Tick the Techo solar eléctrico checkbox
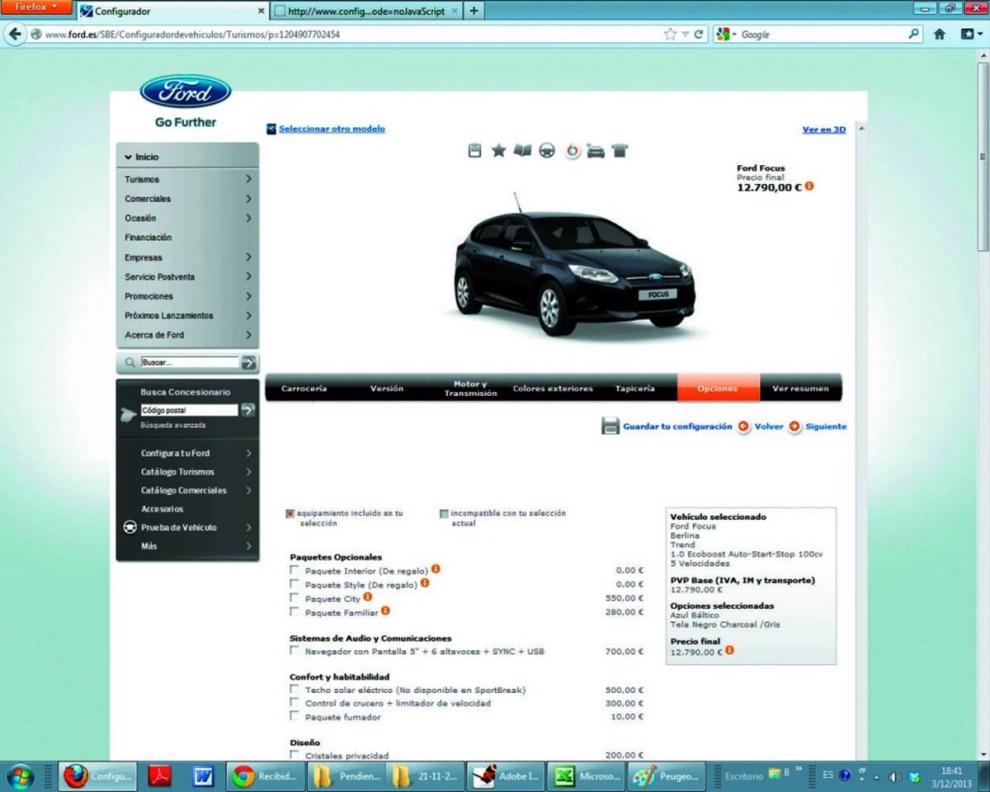990x792 pixels. pos(294,689)
